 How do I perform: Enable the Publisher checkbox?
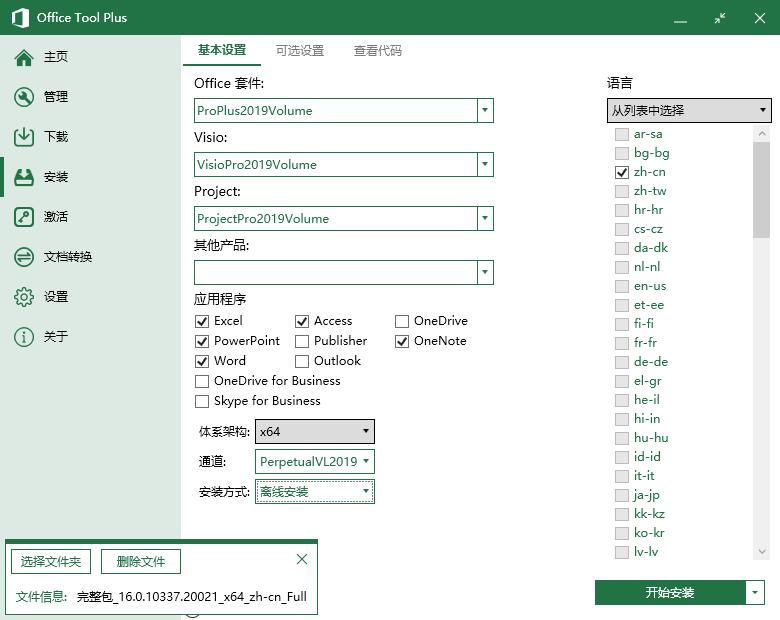coord(301,341)
